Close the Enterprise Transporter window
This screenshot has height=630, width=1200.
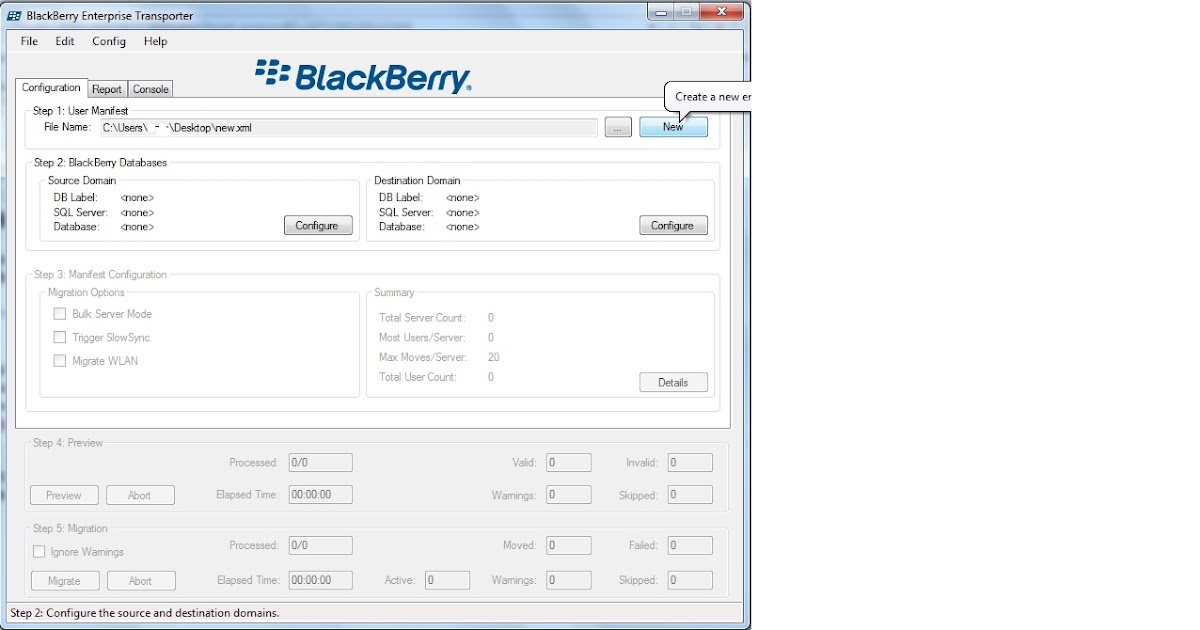tap(722, 12)
